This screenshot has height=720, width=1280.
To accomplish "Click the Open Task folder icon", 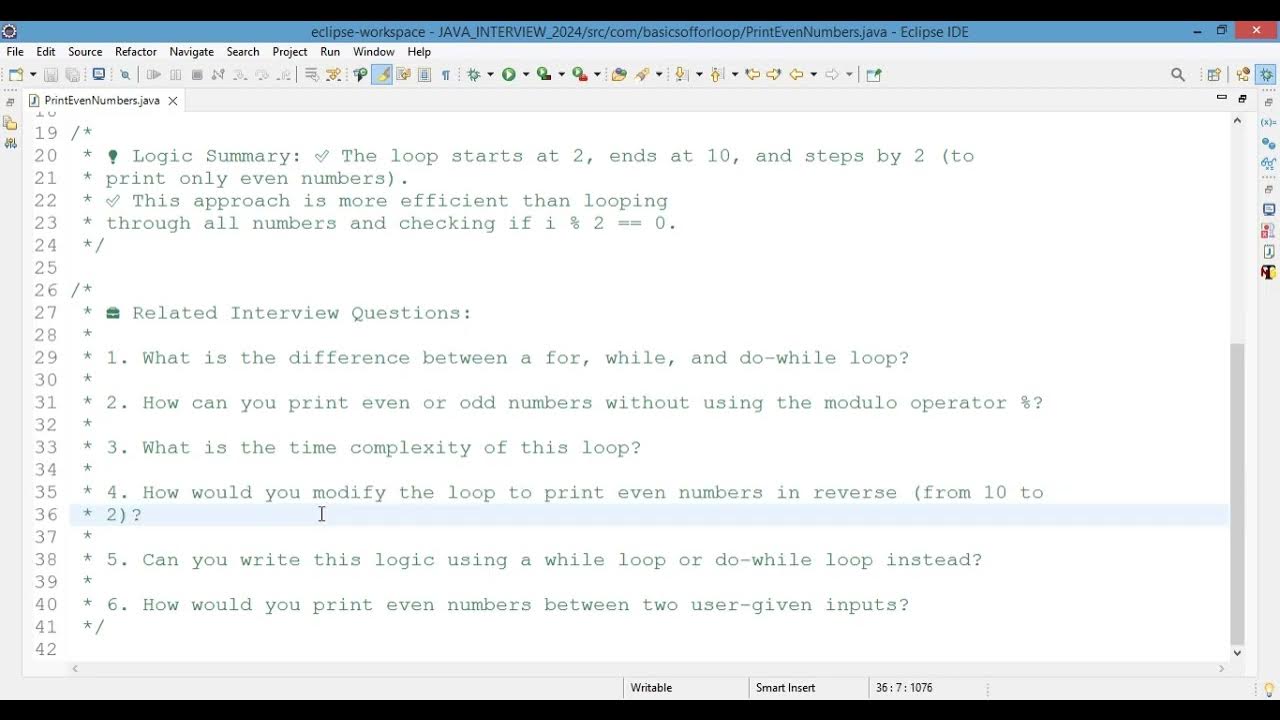I will [x=619, y=74].
